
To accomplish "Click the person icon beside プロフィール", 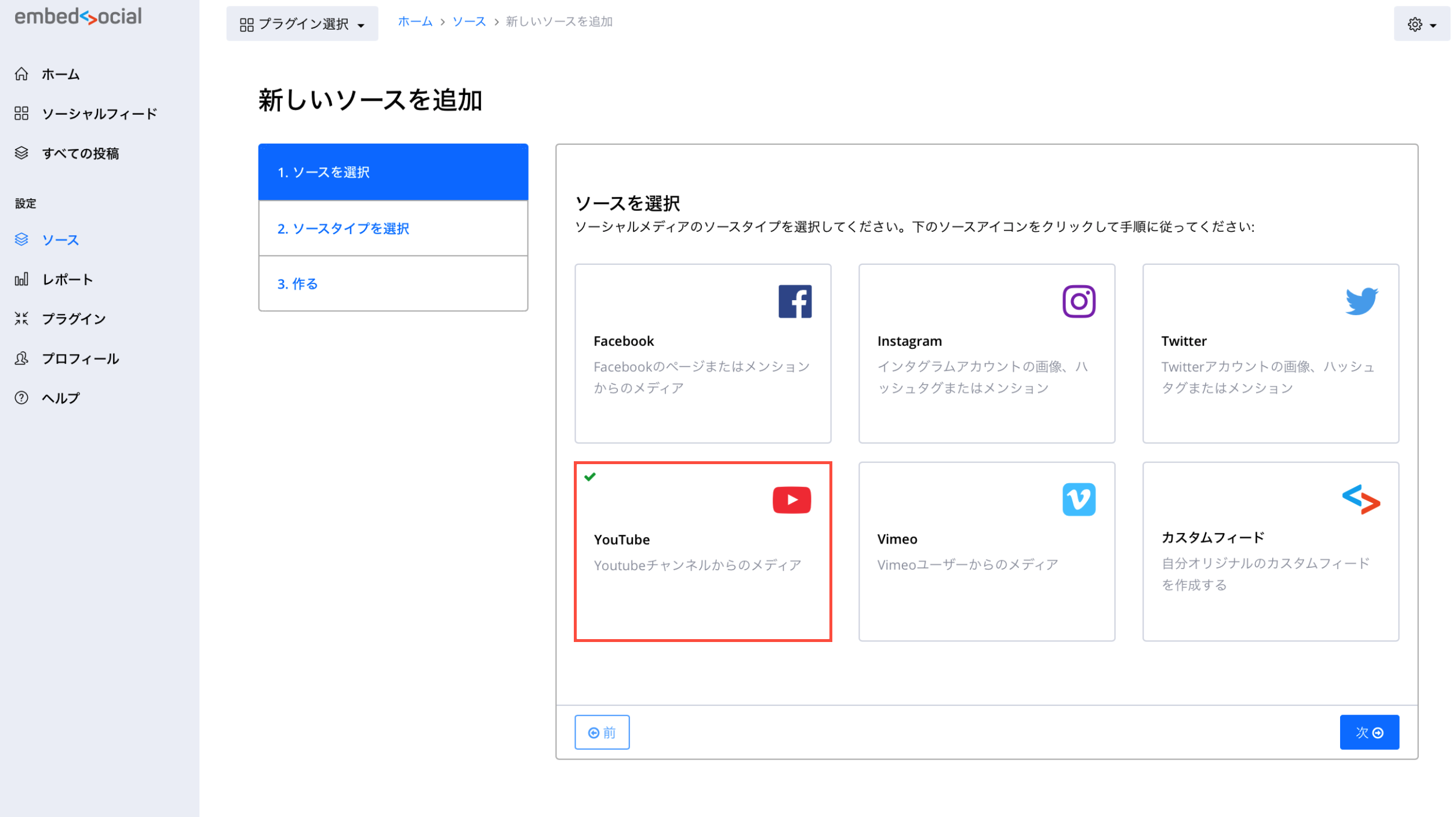I will [21, 358].
